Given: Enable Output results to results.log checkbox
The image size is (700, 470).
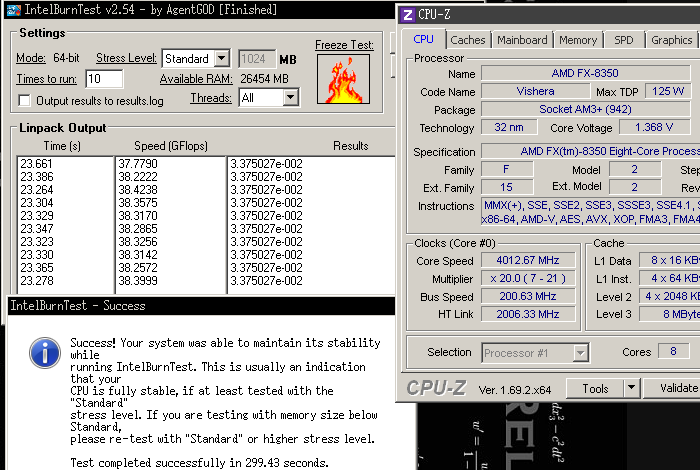Looking at the screenshot, I should pyautogui.click(x=24, y=100).
